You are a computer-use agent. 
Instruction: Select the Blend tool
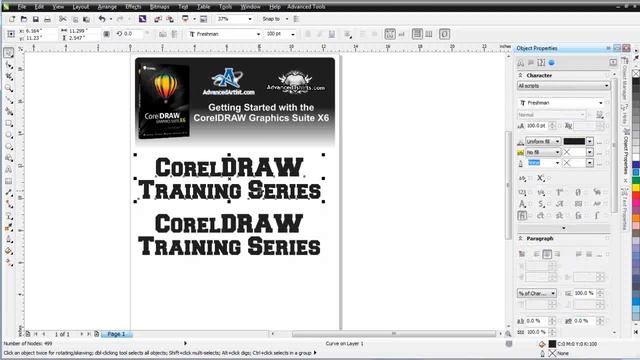click(x=9, y=216)
